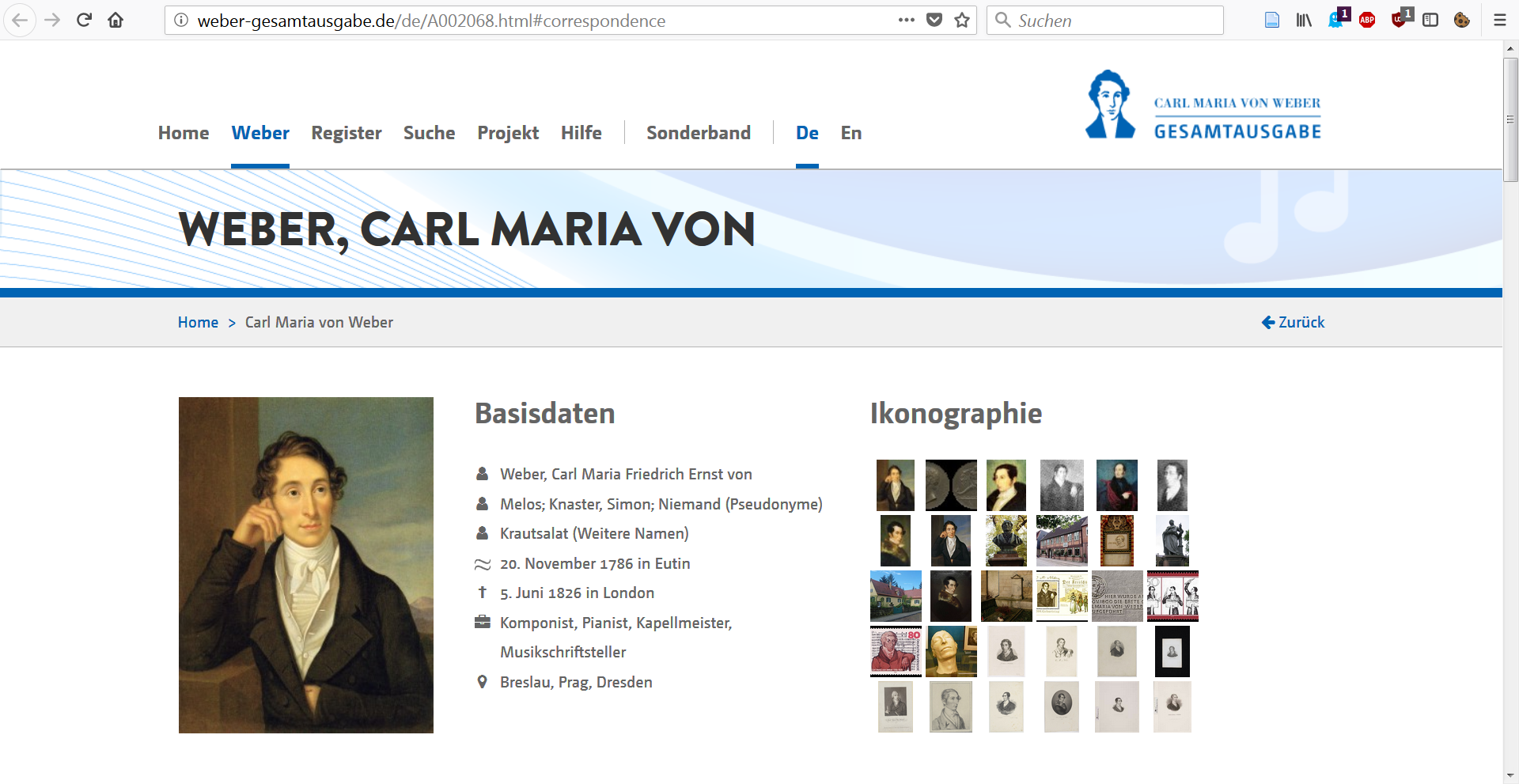Toggle the browser sidebar icon

tap(1430, 20)
